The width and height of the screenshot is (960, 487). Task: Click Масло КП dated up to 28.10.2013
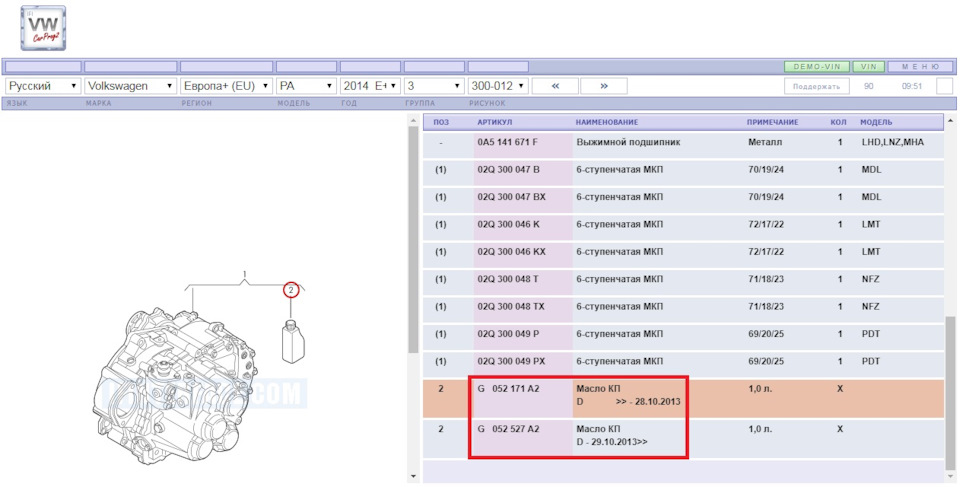tap(628, 395)
